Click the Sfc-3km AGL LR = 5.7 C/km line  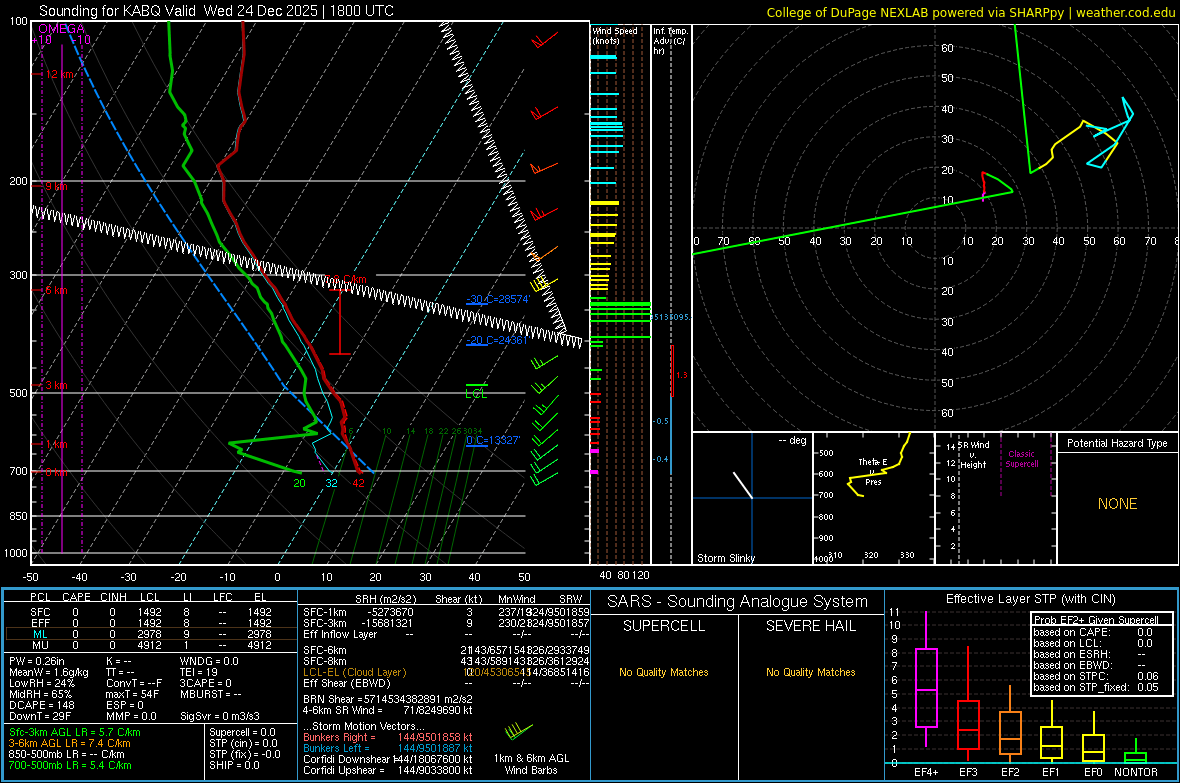[75, 732]
